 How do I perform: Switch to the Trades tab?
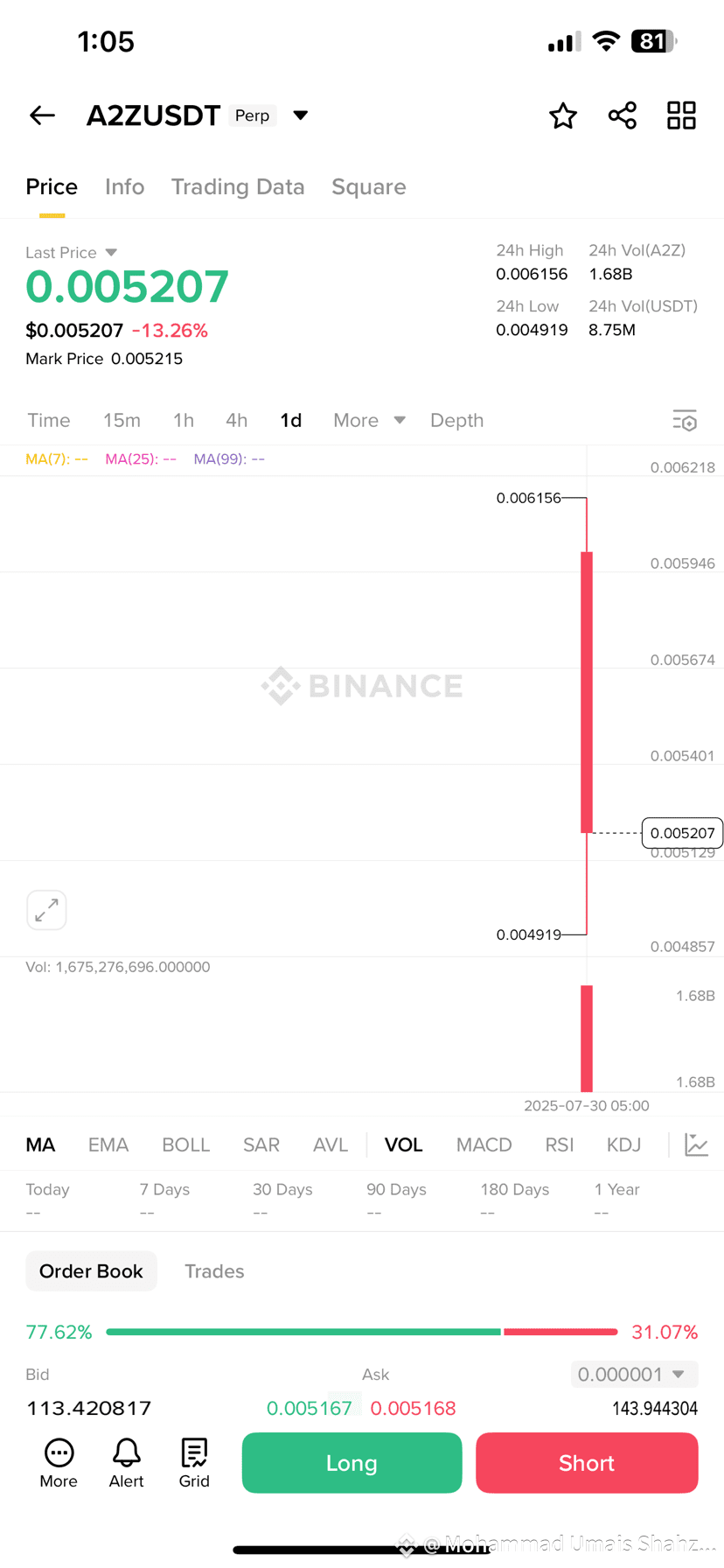(214, 1271)
